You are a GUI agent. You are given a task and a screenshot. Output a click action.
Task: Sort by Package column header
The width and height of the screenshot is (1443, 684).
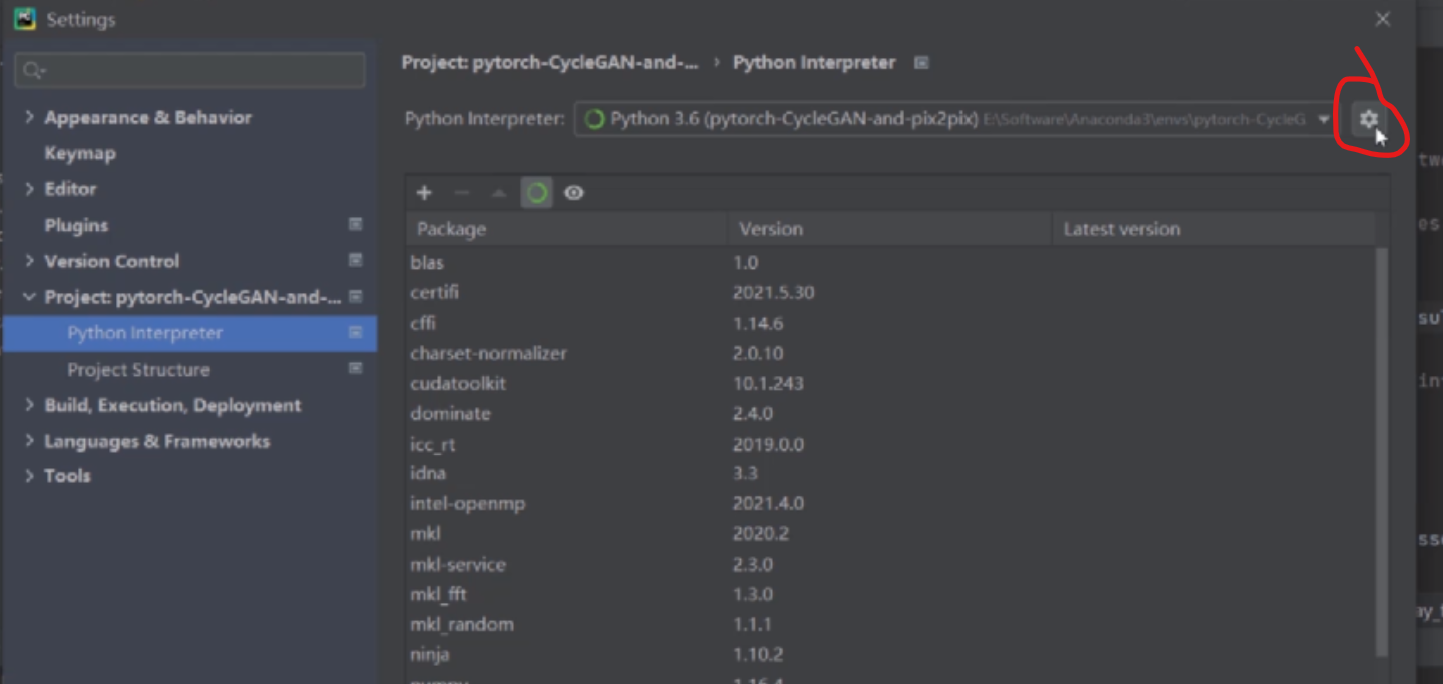566,229
